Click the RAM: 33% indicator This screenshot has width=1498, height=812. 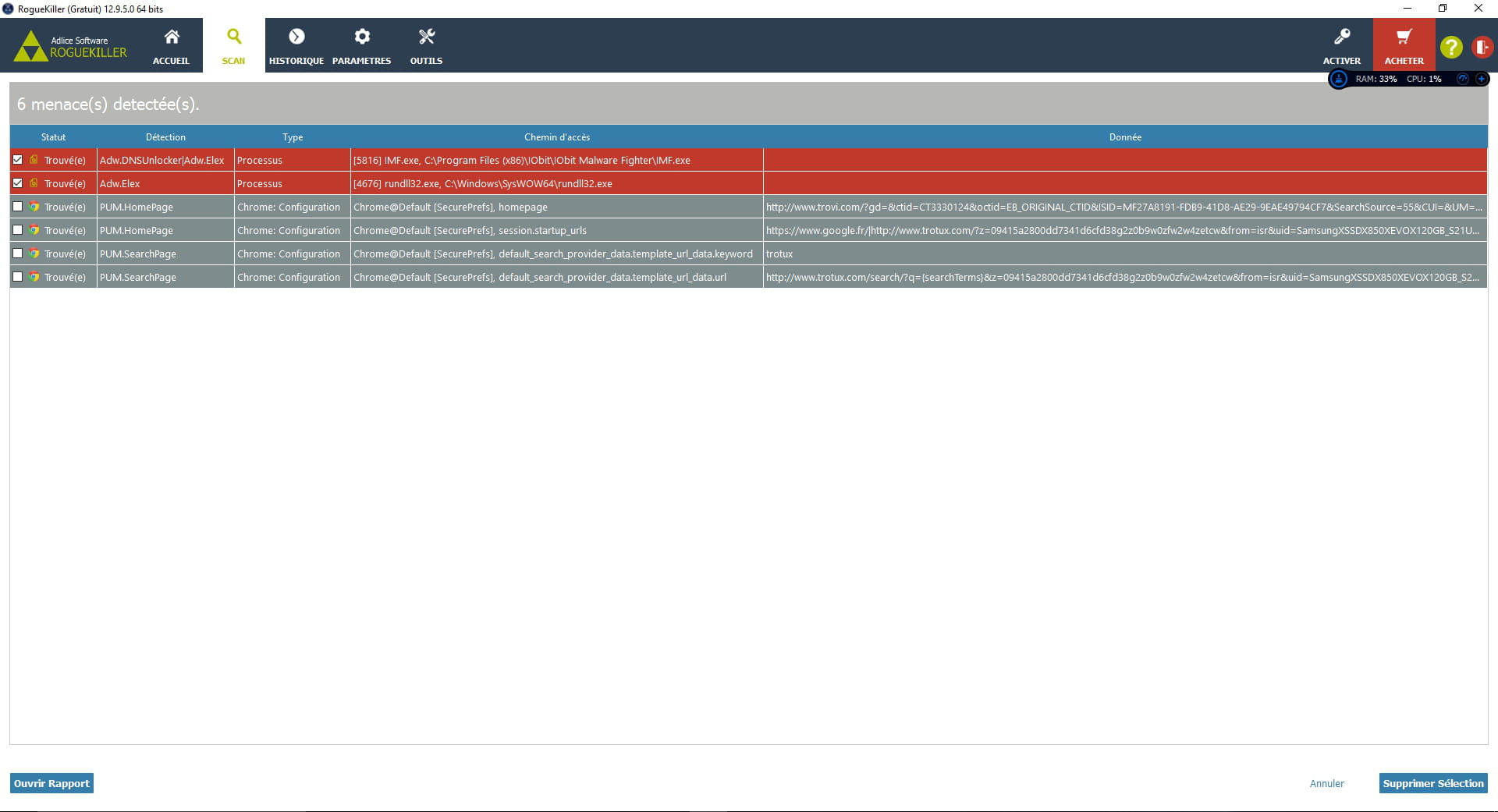1376,79
